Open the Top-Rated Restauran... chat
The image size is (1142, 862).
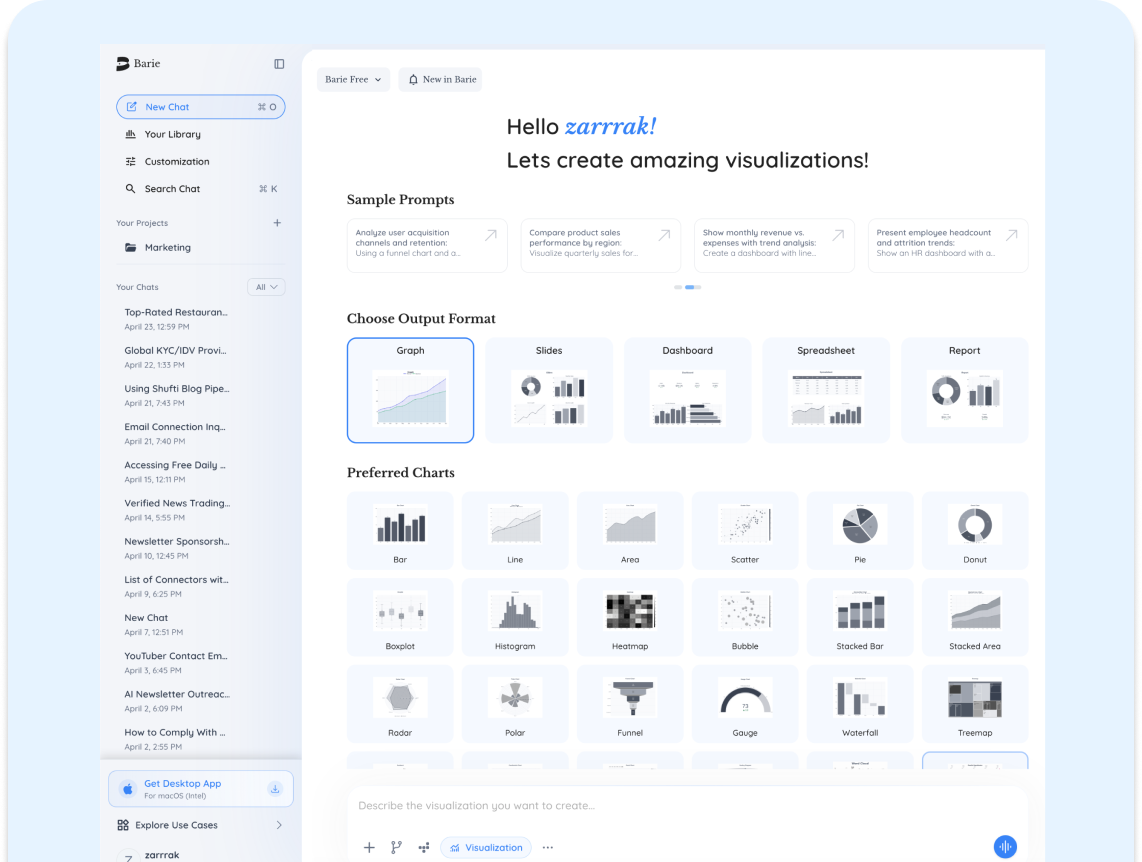[176, 319]
